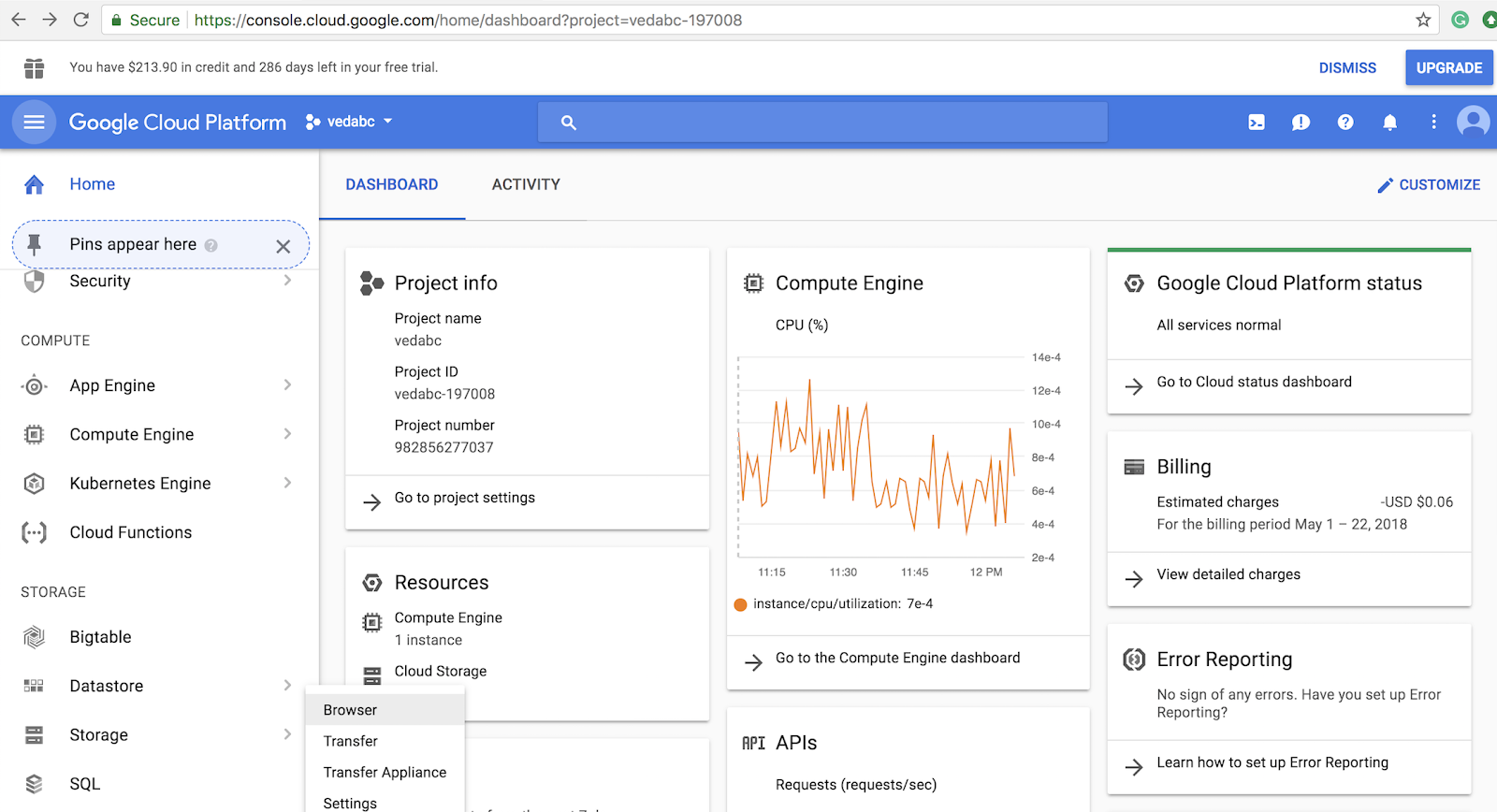The width and height of the screenshot is (1497, 812).
Task: Click the SQL sidebar icon
Action: pyautogui.click(x=35, y=784)
